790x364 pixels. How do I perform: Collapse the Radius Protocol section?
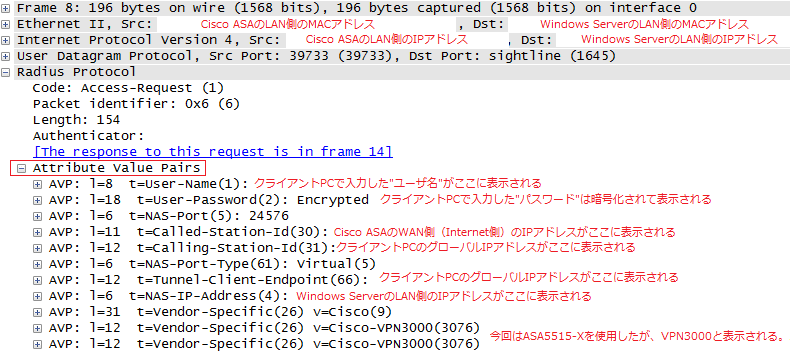pyautogui.click(x=5, y=72)
